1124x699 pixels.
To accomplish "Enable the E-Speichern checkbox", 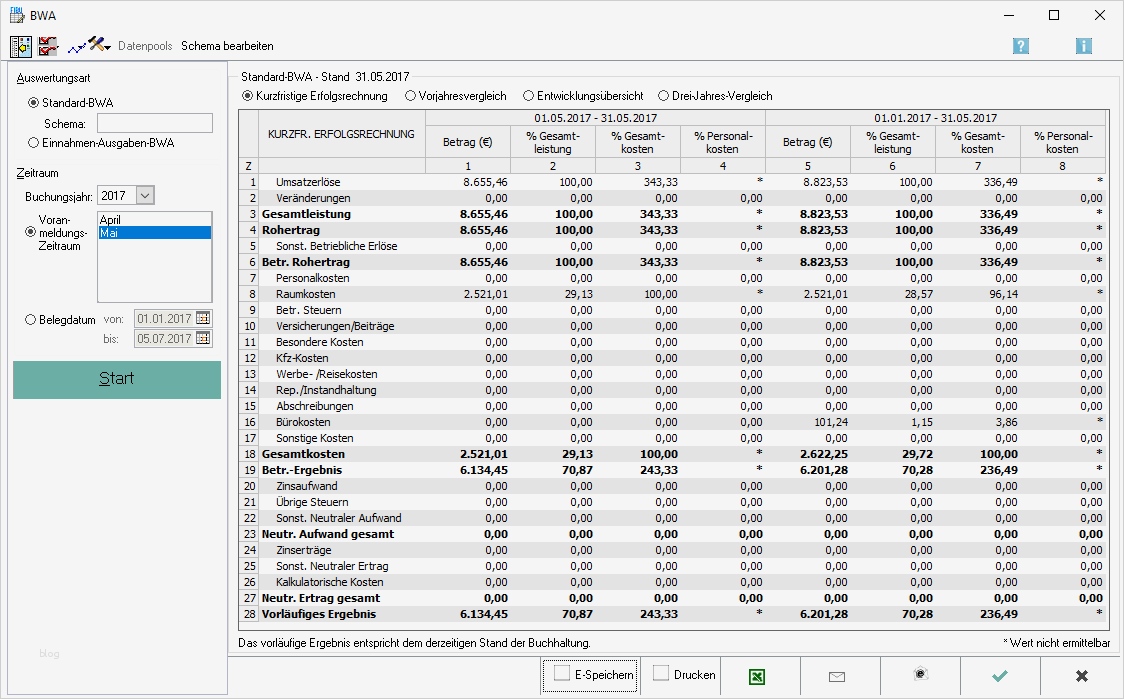I will coord(562,673).
